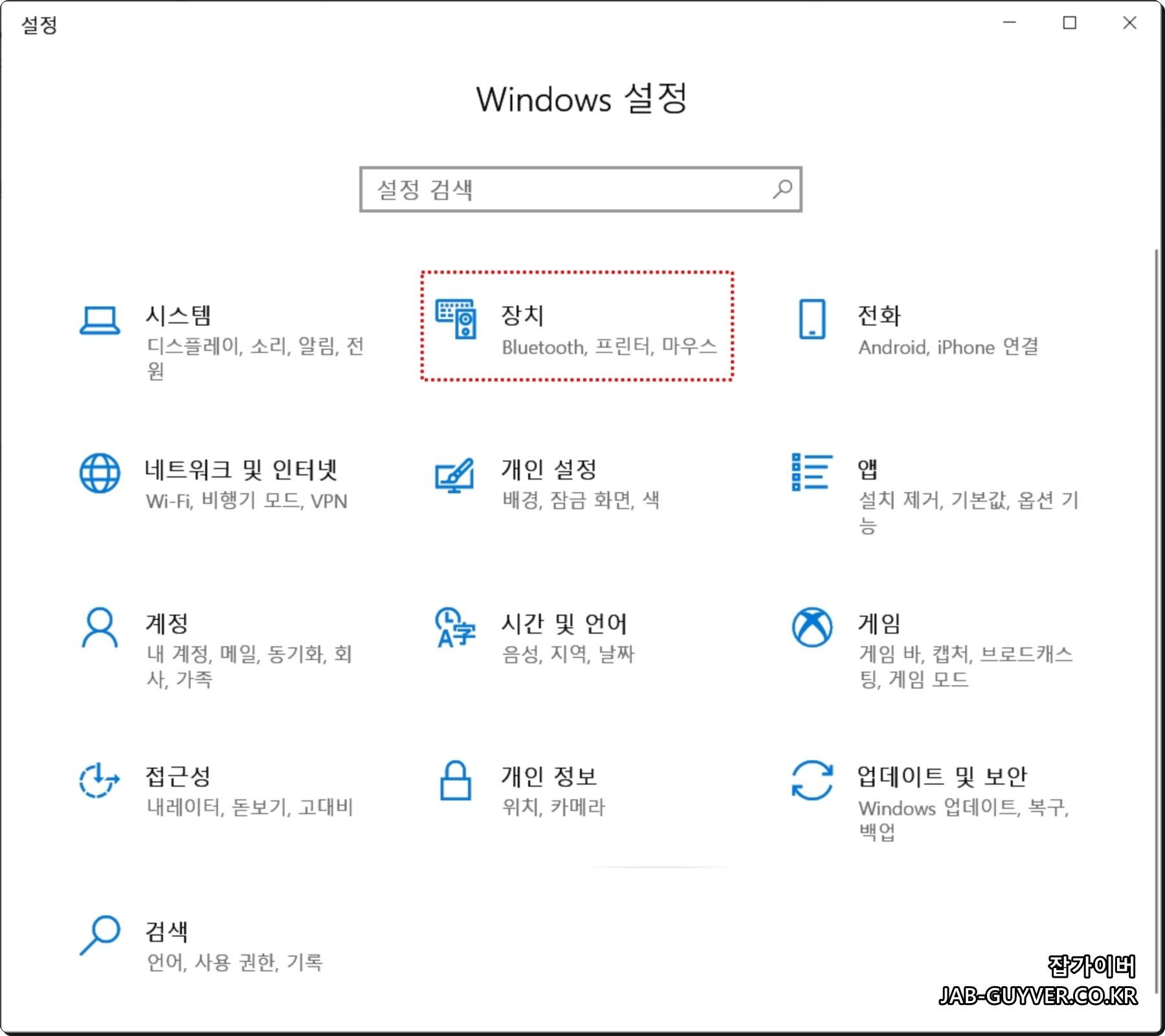
Task: Open the 검색 magnifier category icon
Action: (x=100, y=935)
